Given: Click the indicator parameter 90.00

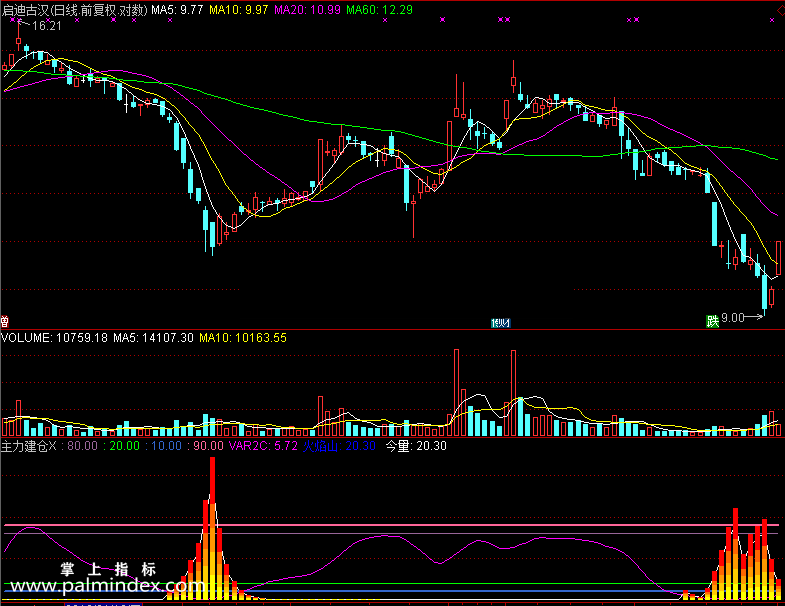Looking at the screenshot, I should click(x=208, y=446).
